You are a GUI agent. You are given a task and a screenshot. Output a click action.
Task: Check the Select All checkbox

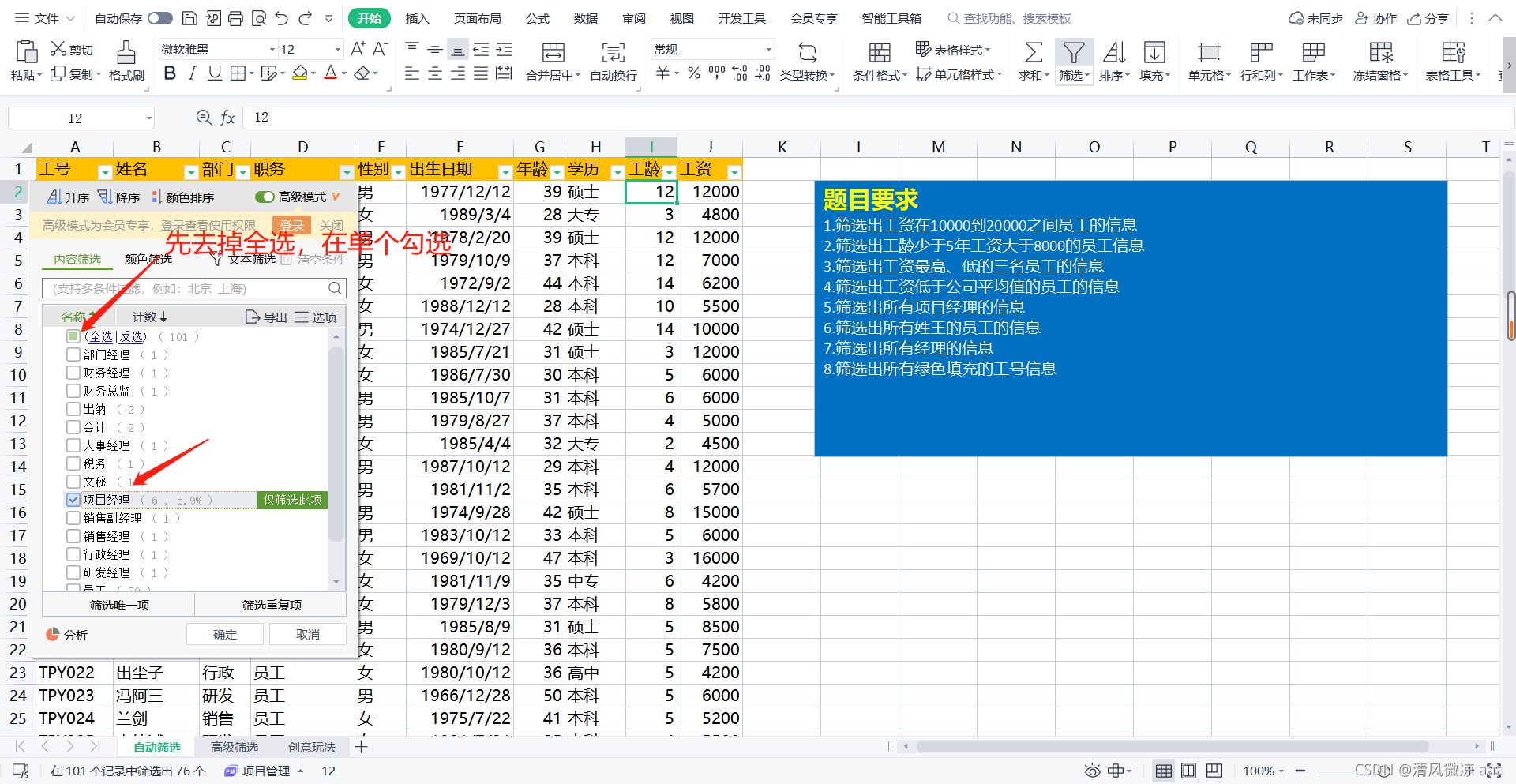click(x=73, y=337)
